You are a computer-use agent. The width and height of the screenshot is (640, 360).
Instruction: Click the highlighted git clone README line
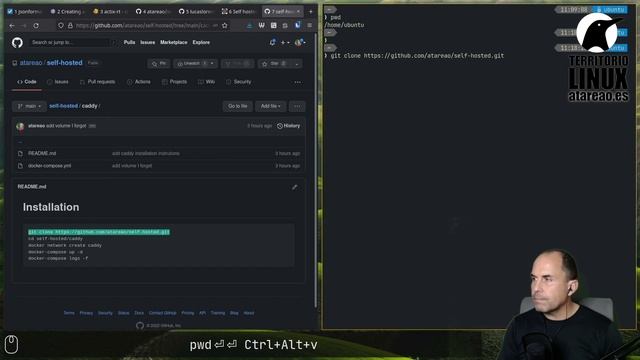point(99,232)
